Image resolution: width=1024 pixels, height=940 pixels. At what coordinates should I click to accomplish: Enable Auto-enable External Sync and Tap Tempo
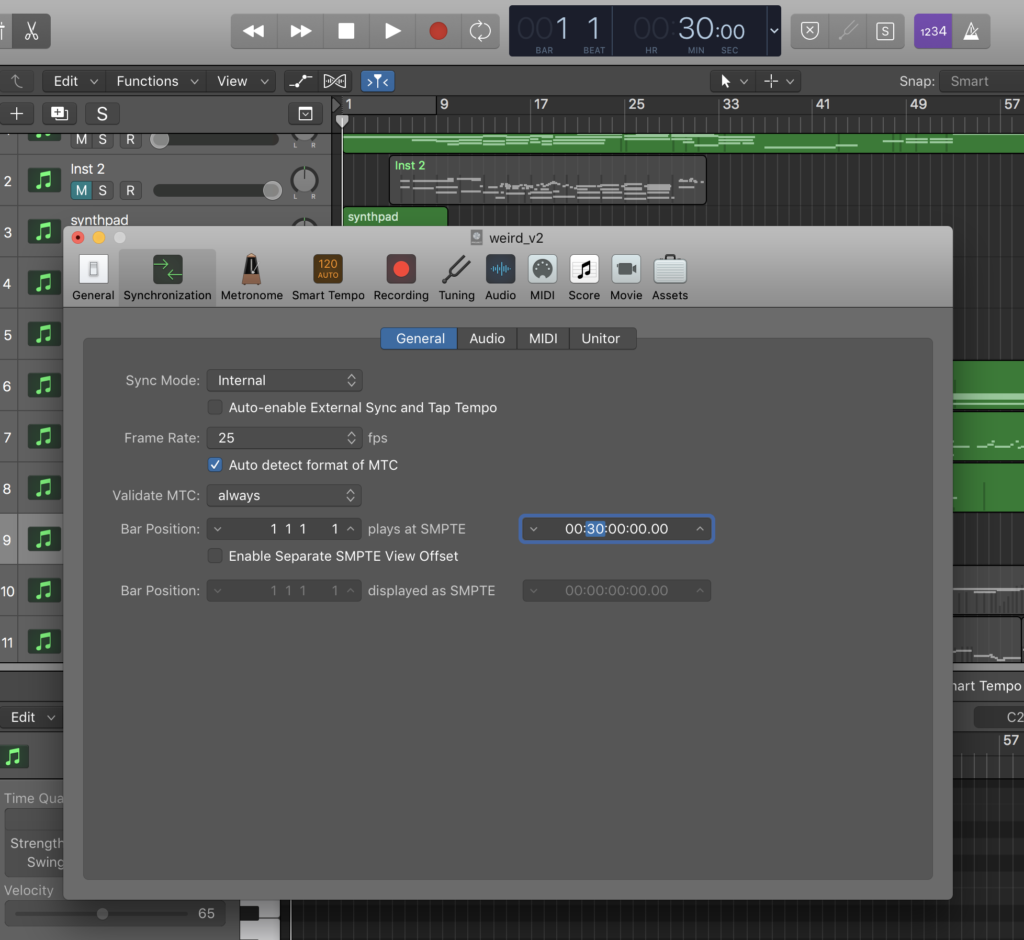coord(215,408)
